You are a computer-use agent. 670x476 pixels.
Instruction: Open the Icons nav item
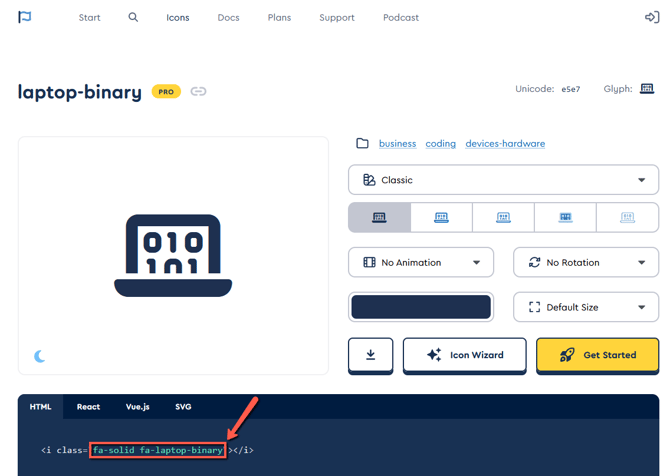tap(178, 18)
